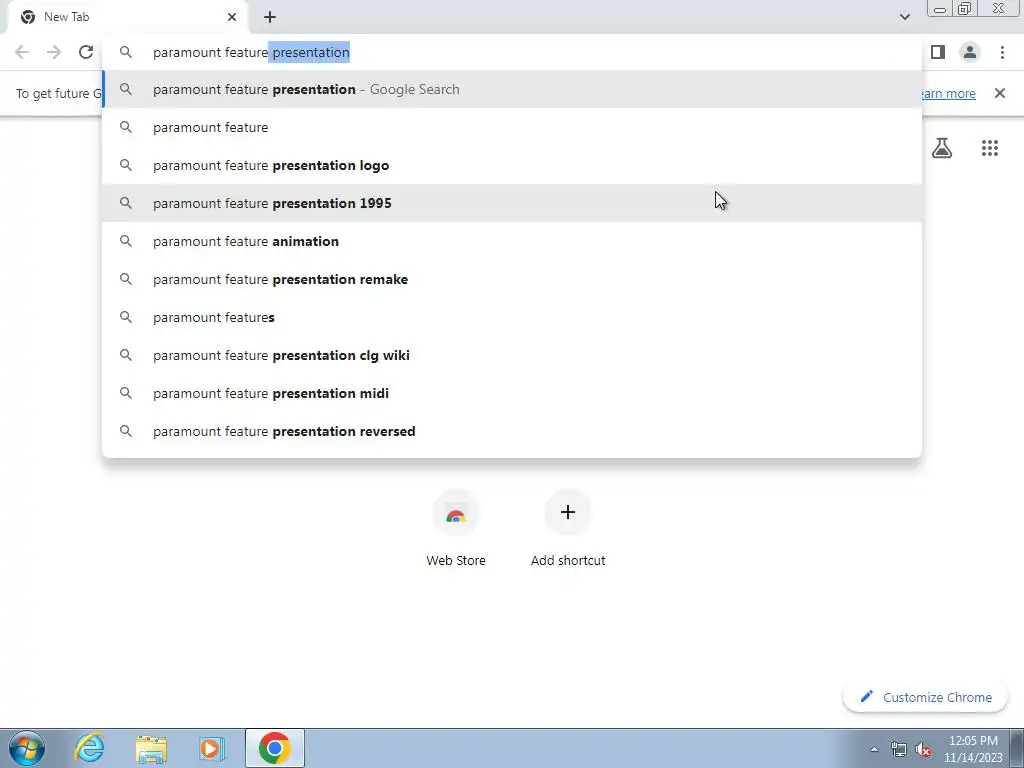1024x768 pixels.
Task: Open the Chrome Labs flask icon
Action: (942, 148)
